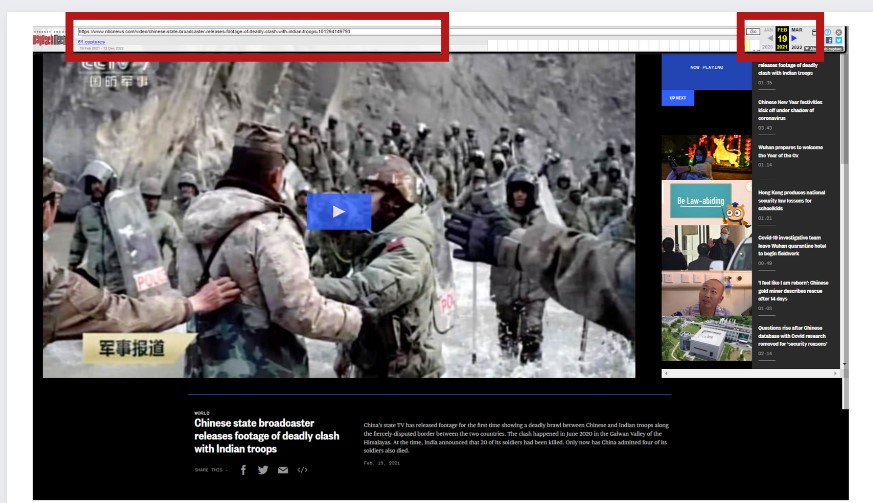The height and width of the screenshot is (503, 873).
Task: Share article on Facebook below headline
Action: (243, 469)
